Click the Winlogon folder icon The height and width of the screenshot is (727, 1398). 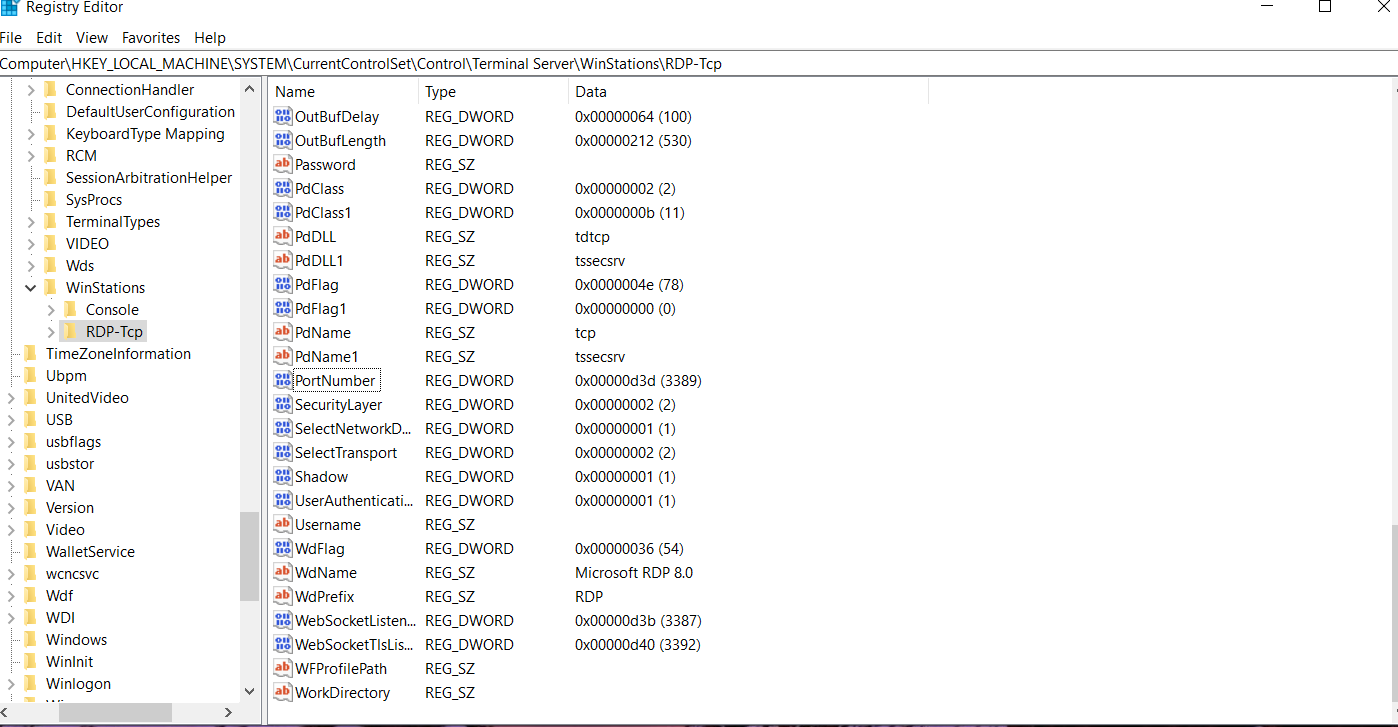(30, 684)
